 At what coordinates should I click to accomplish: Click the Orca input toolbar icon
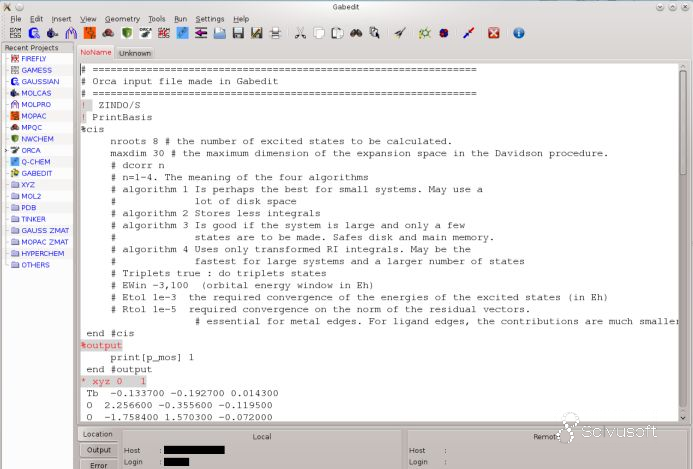coord(145,33)
